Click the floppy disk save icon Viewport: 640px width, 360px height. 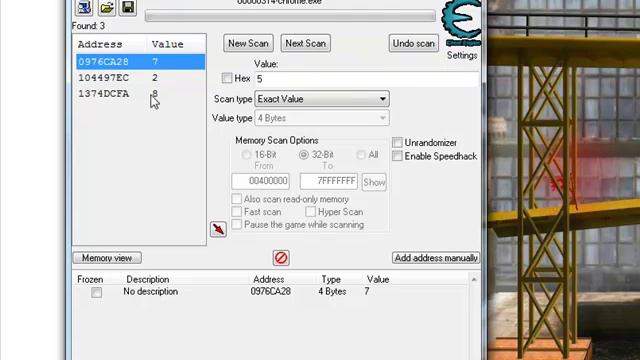(128, 7)
